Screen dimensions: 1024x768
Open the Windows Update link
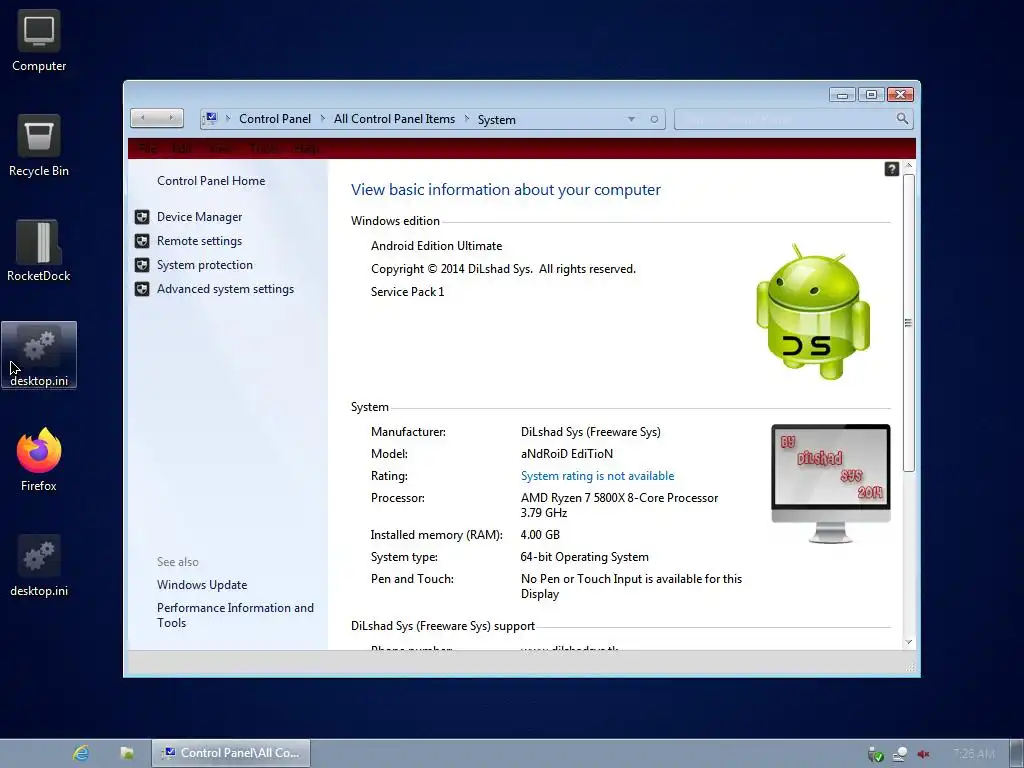pos(202,585)
